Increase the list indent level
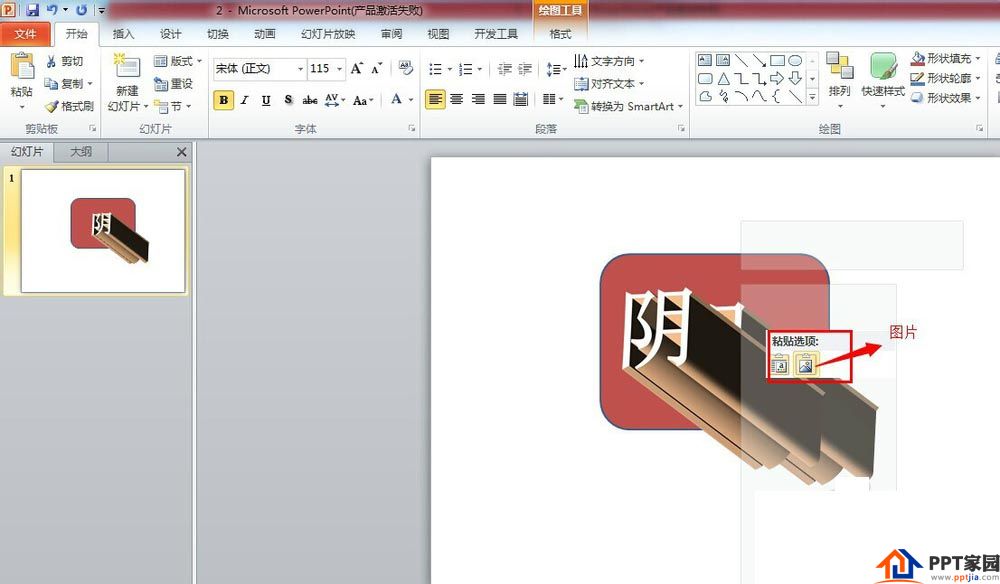Image resolution: width=1000 pixels, height=584 pixels. [x=525, y=69]
